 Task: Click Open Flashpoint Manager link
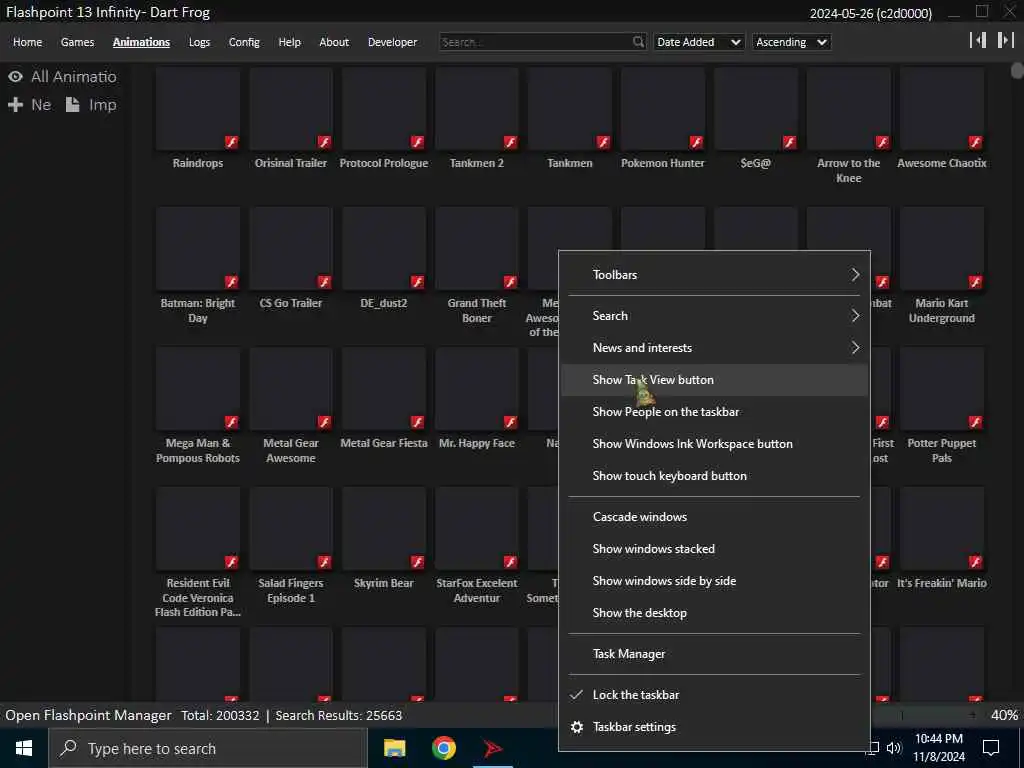tap(88, 715)
